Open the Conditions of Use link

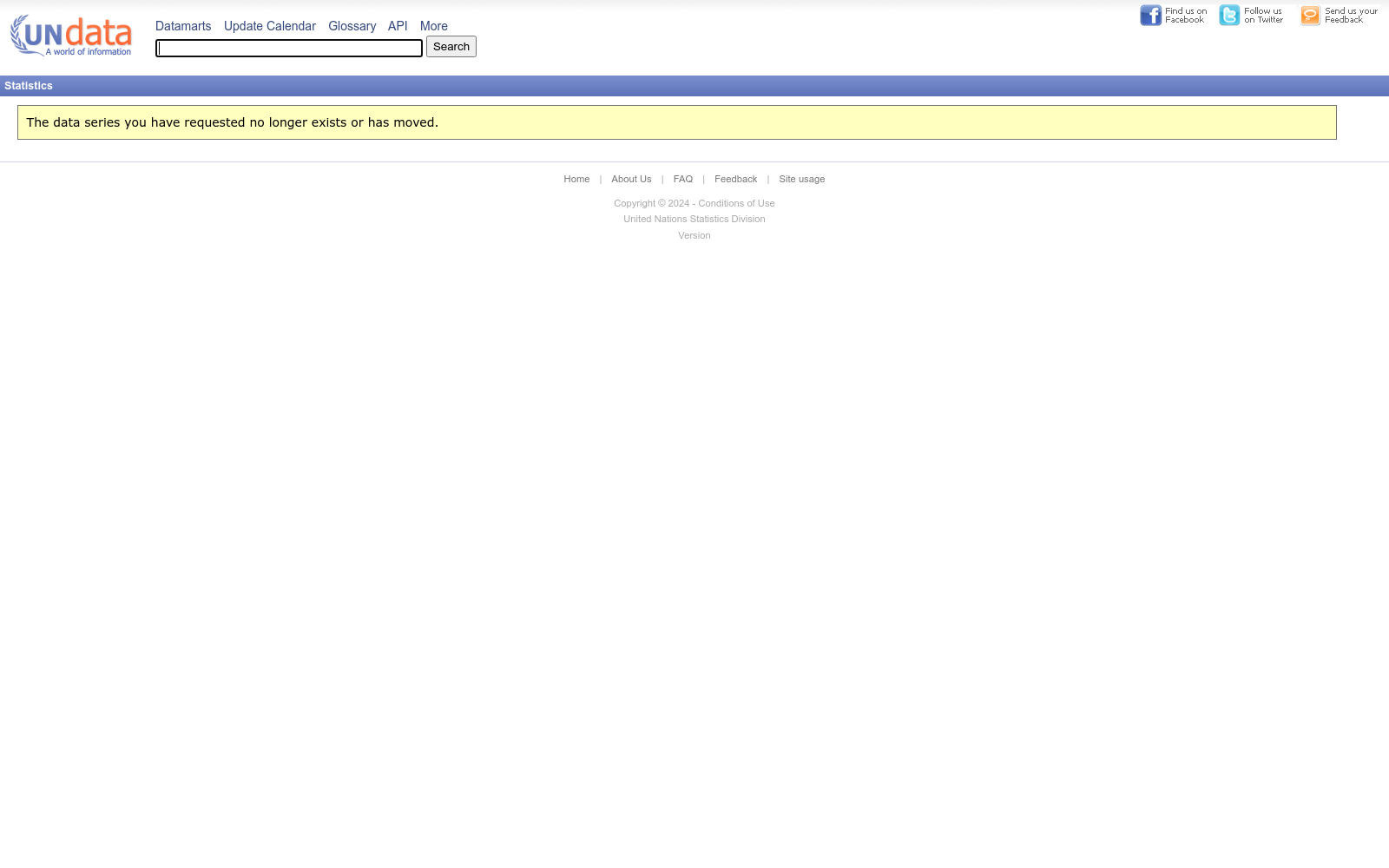click(x=736, y=203)
